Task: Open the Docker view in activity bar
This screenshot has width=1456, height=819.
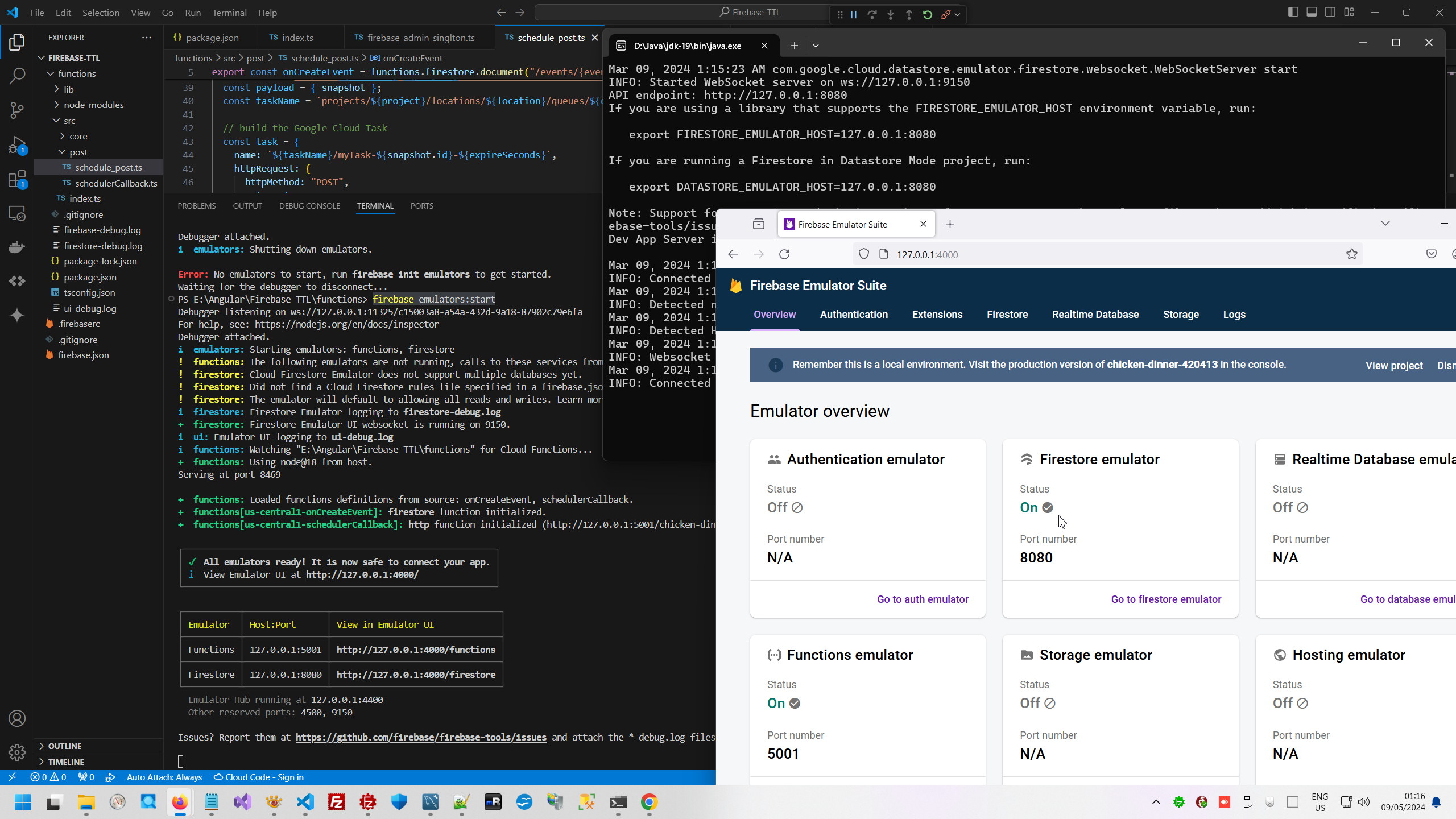Action: (17, 247)
